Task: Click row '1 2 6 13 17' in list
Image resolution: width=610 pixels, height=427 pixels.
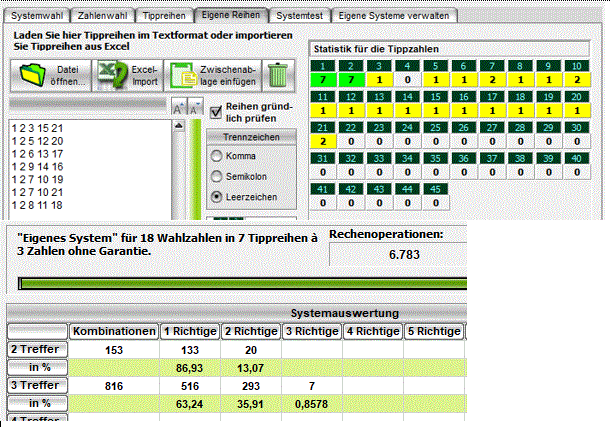Action: click(37, 154)
